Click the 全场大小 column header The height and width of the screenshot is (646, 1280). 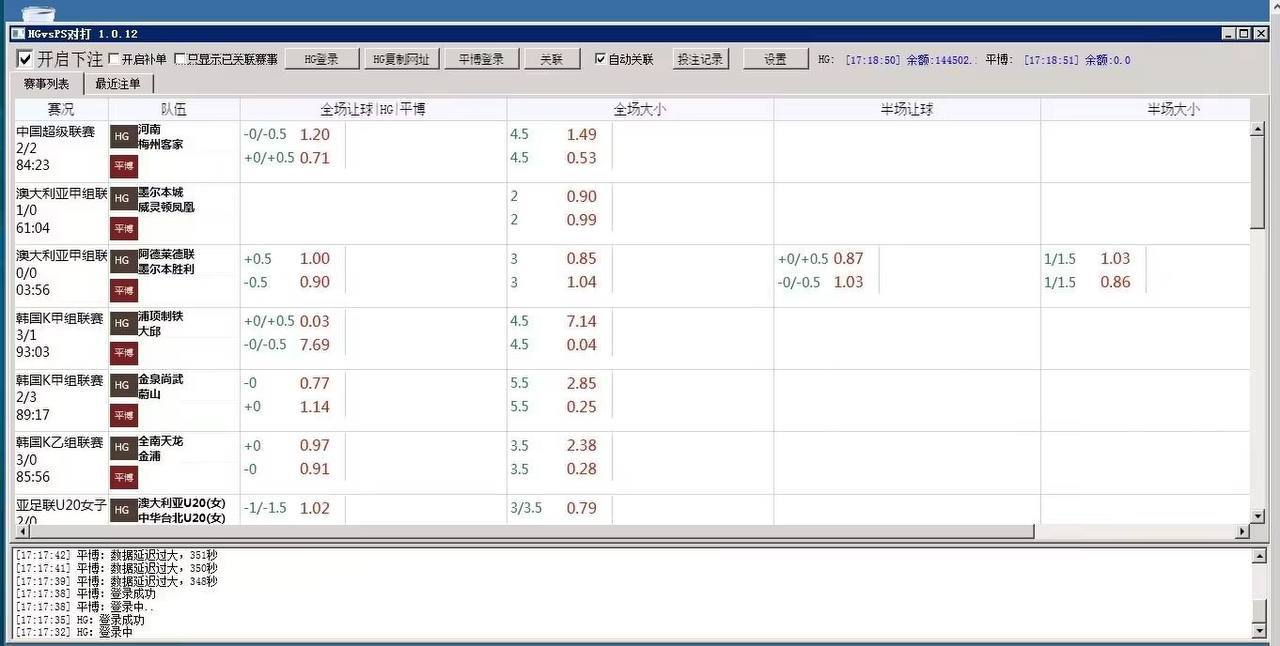[x=639, y=109]
